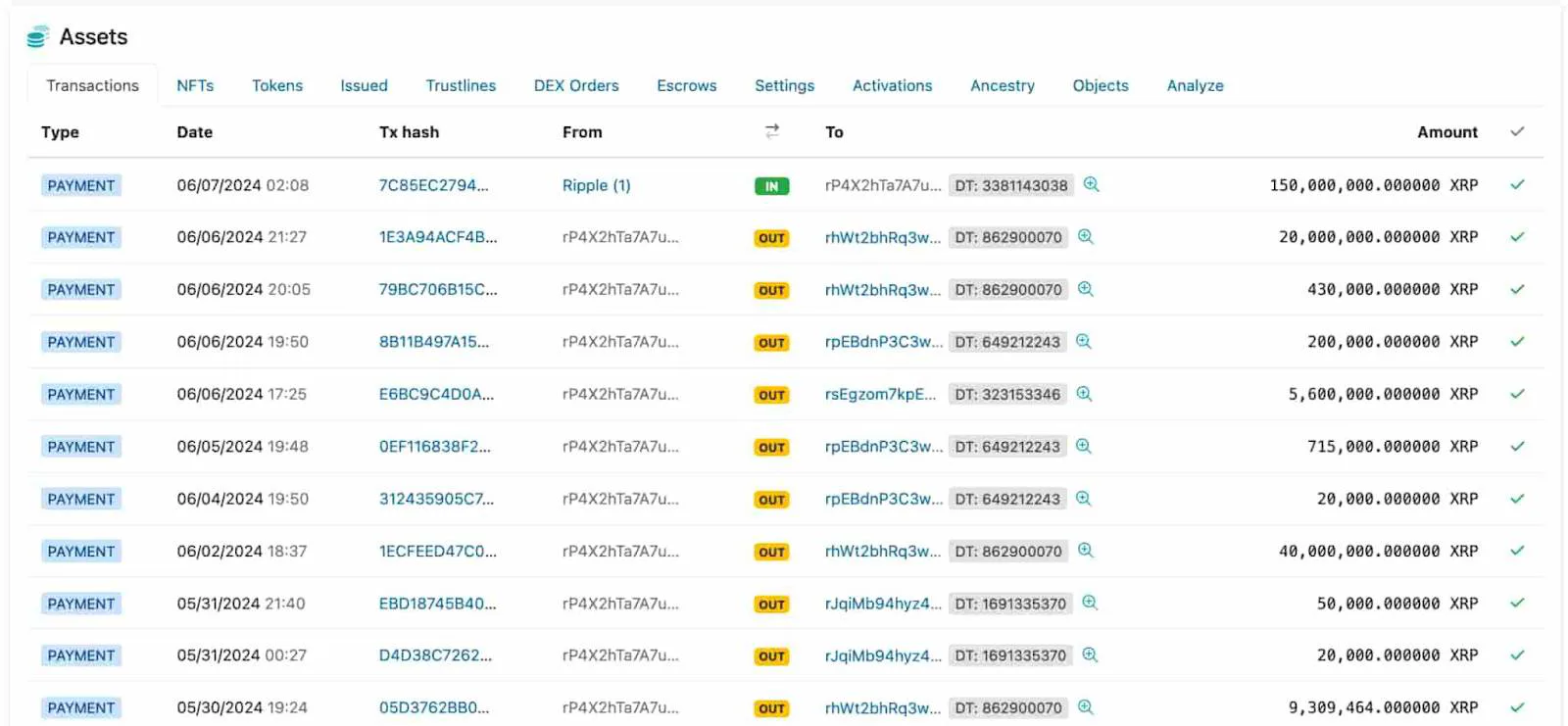This screenshot has height=726, width=1568.
Task: Click magnifier icon in the D4D38C7262 row
Action: pos(1089,654)
